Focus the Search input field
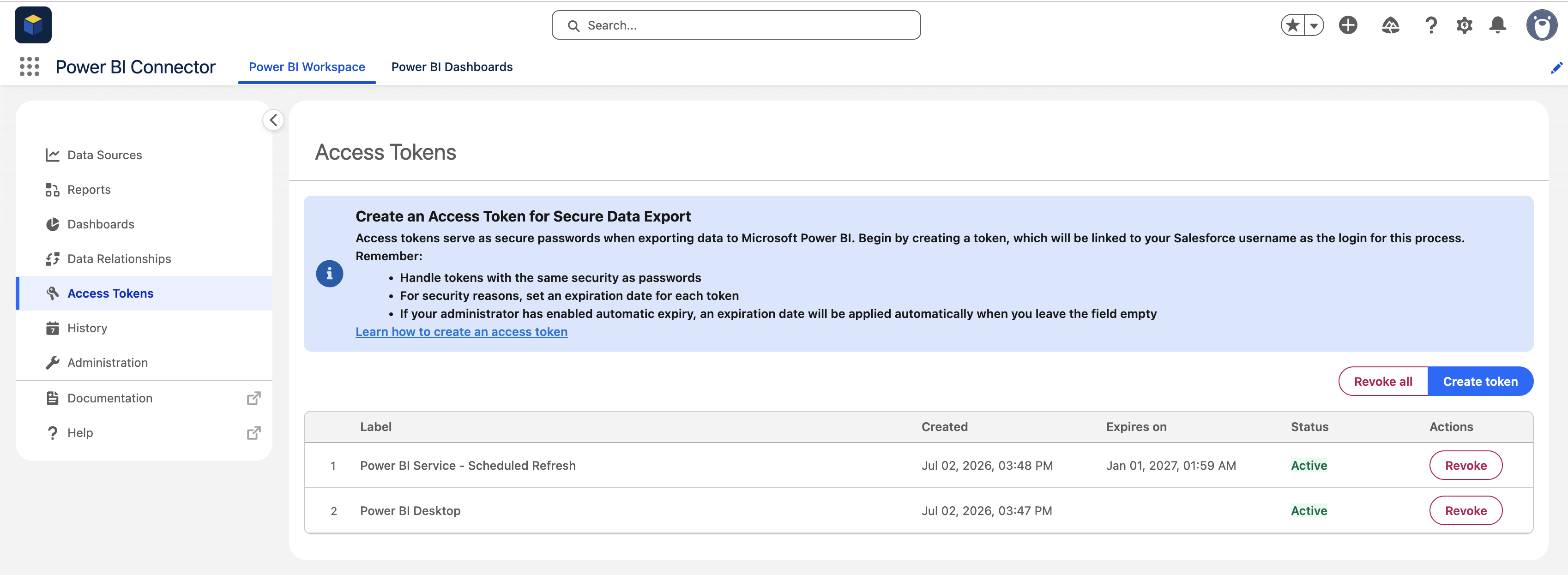1568x575 pixels. (x=736, y=25)
